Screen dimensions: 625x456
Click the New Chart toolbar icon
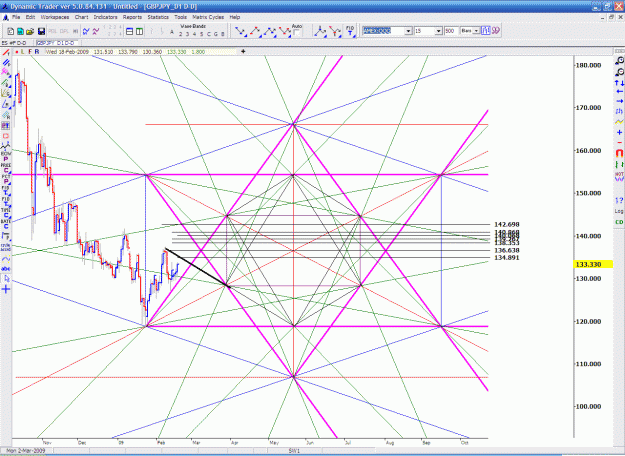(x=11, y=31)
